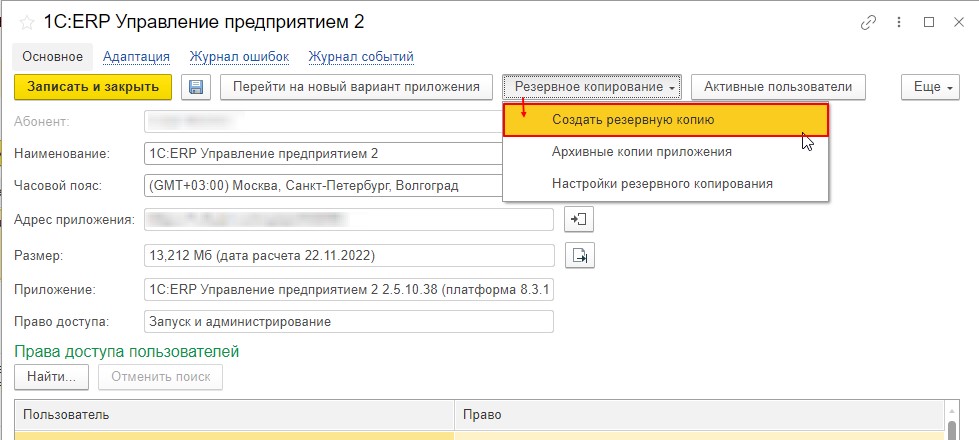Switch to the Адаптация tab
Viewport: 979px width, 440px height.
pyautogui.click(x=136, y=57)
